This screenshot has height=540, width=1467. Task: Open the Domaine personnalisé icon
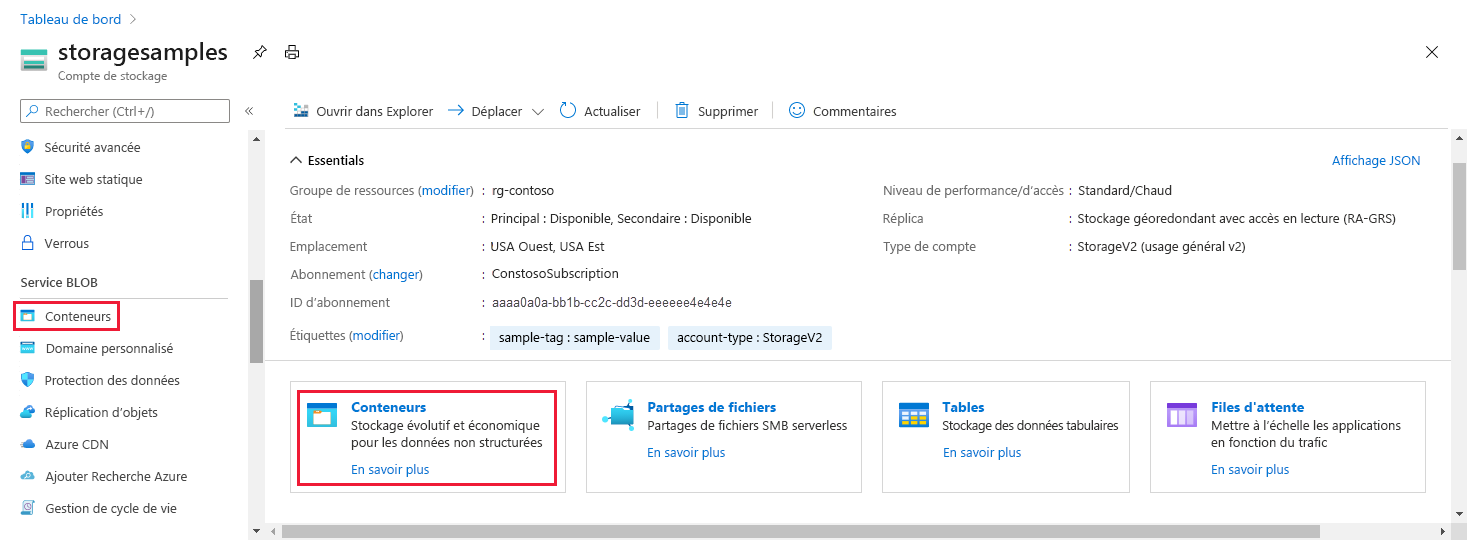28,348
